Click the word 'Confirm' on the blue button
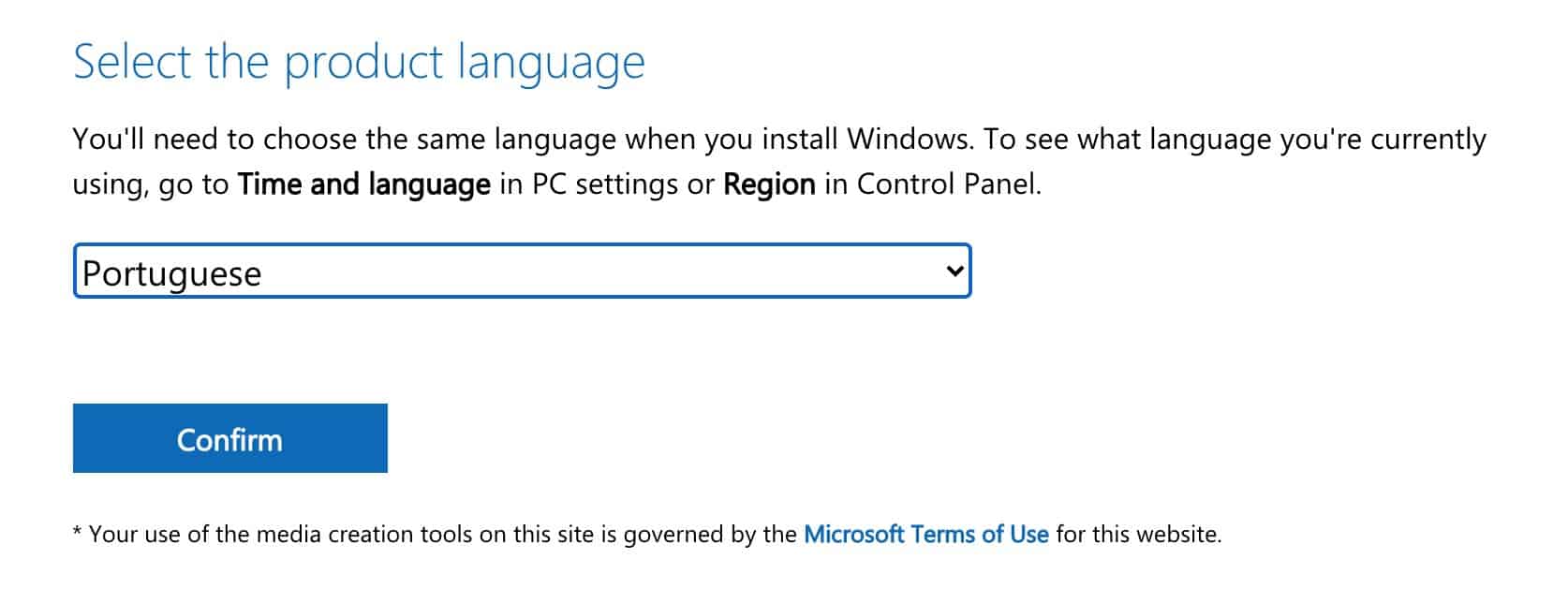The image size is (1568, 603). [x=229, y=439]
